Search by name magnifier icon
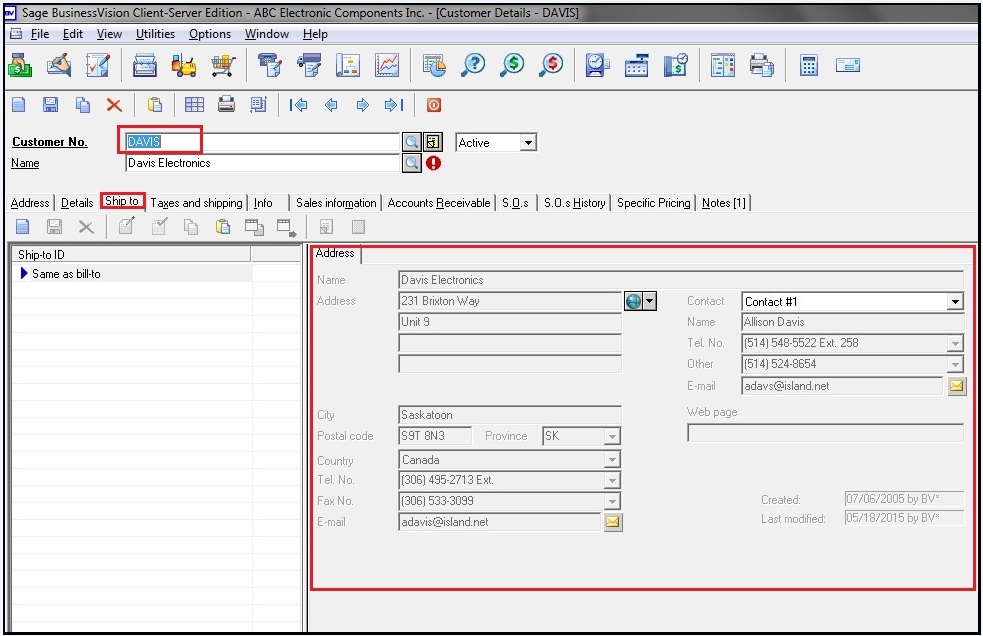This screenshot has width=983, height=636. pos(411,163)
